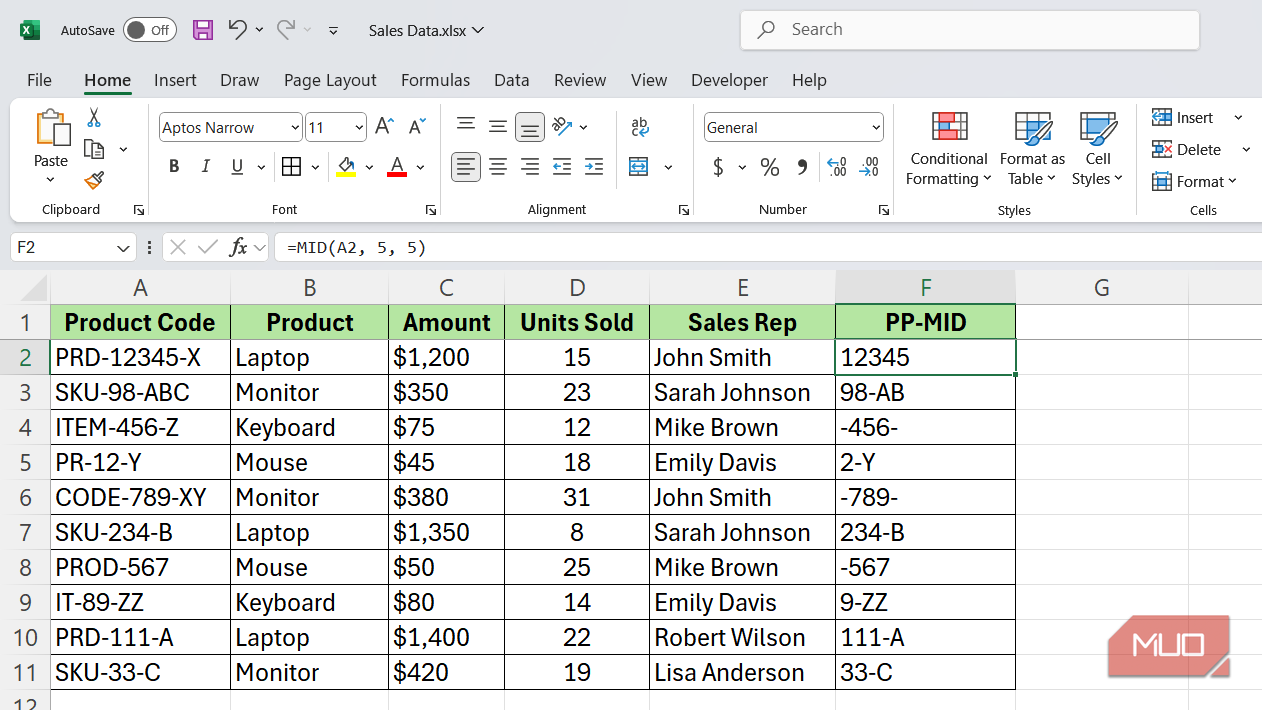The height and width of the screenshot is (710, 1262).
Task: Click Cell Styles button
Action: 1098,149
